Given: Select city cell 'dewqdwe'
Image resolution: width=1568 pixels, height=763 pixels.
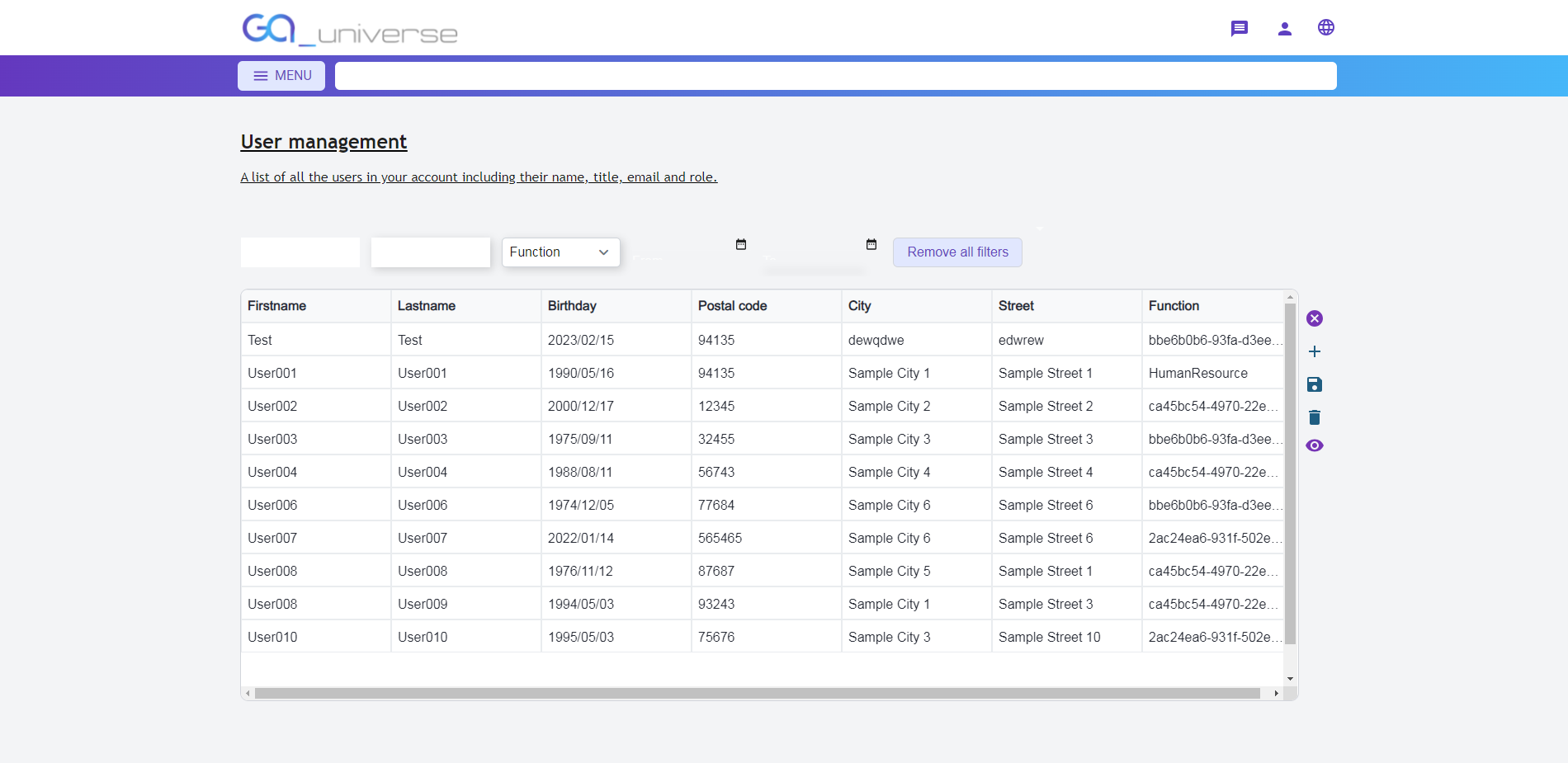Looking at the screenshot, I should point(916,340).
